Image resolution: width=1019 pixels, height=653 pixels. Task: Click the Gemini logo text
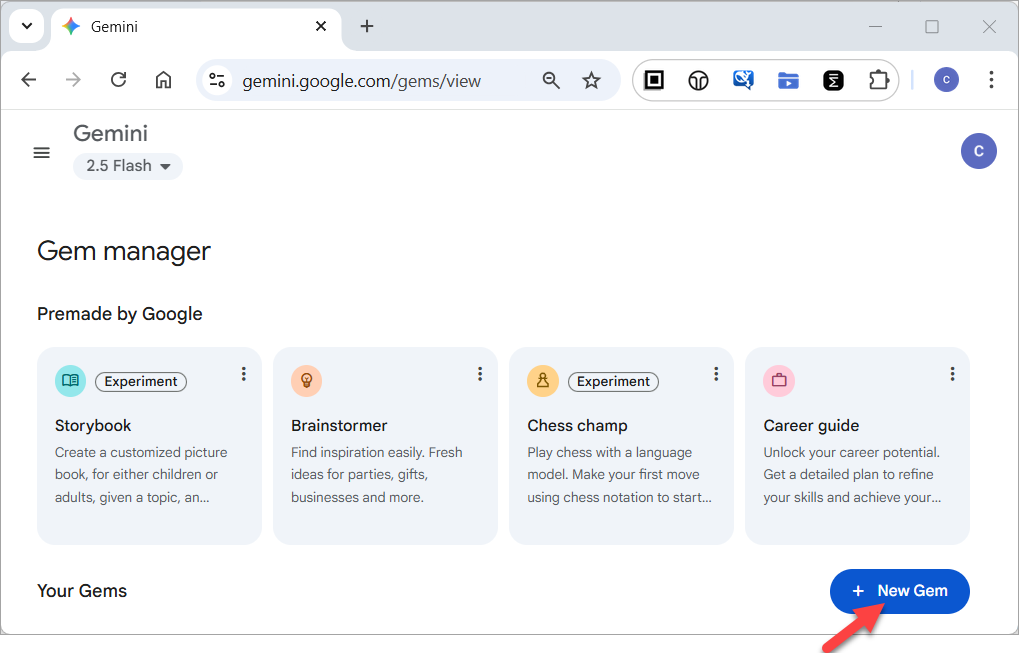(x=110, y=133)
